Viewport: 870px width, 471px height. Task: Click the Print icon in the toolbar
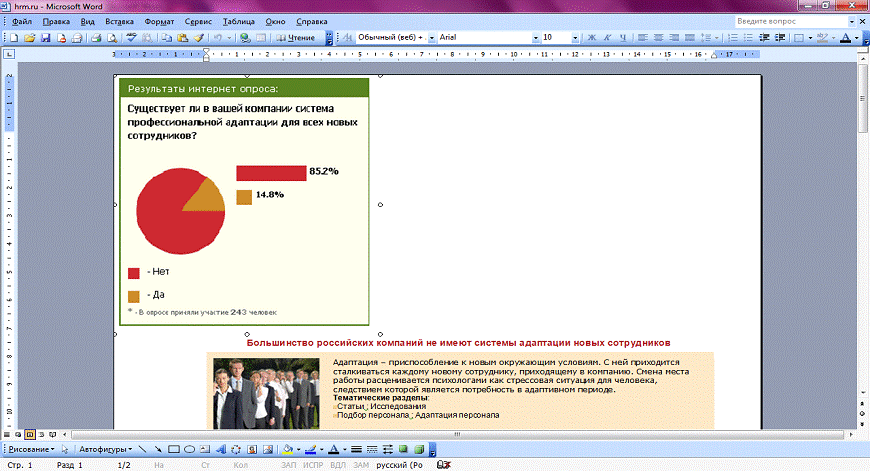click(x=97, y=37)
